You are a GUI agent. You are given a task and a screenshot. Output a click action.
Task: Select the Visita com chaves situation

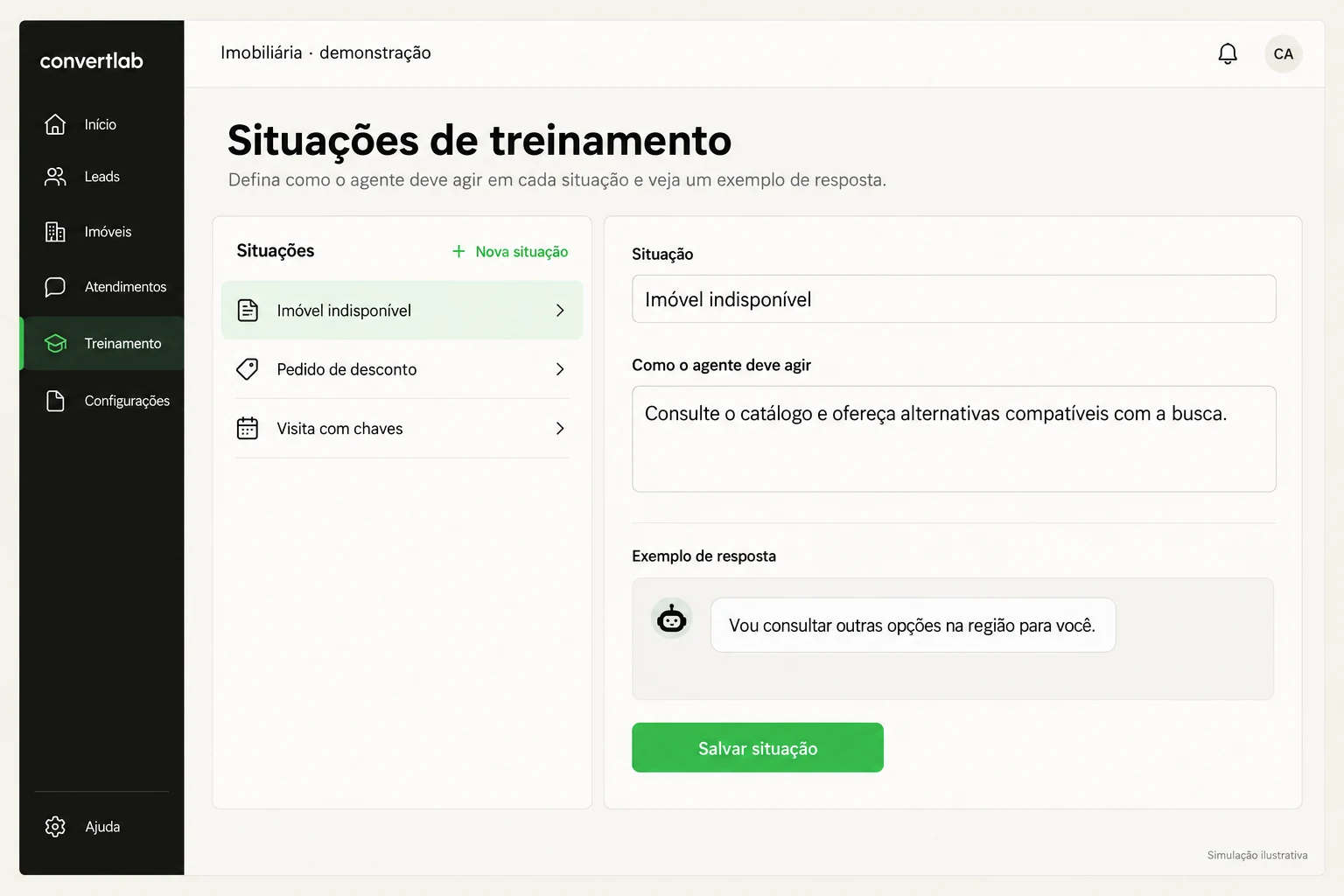[402, 428]
